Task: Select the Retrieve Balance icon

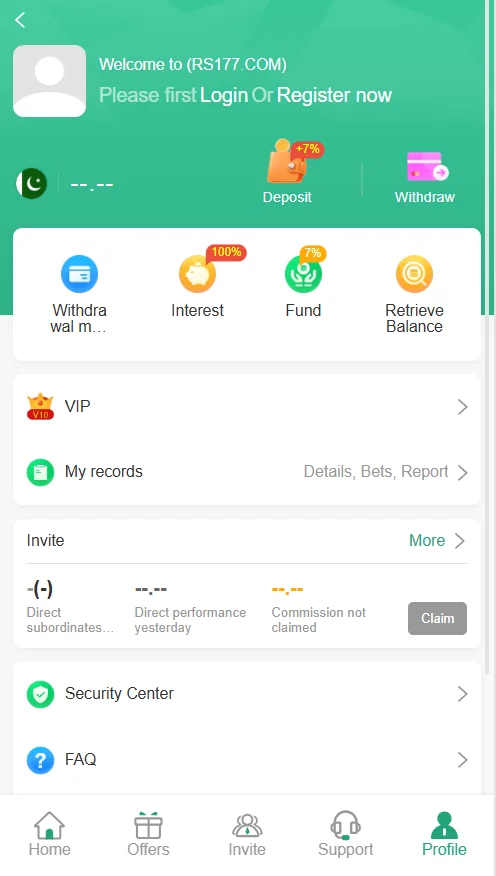Action: tap(414, 274)
